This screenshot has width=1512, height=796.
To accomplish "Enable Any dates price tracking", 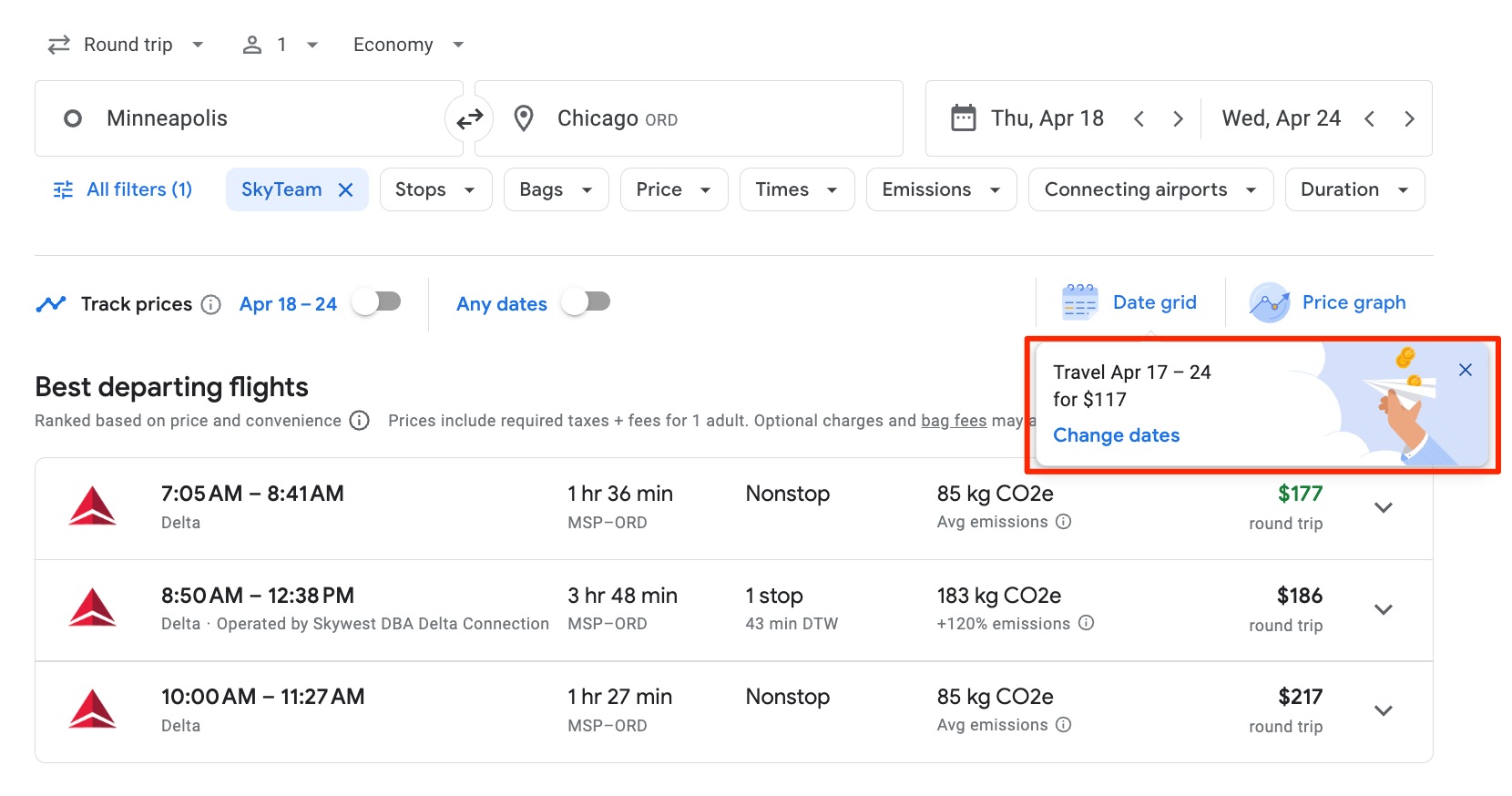I will click(587, 301).
